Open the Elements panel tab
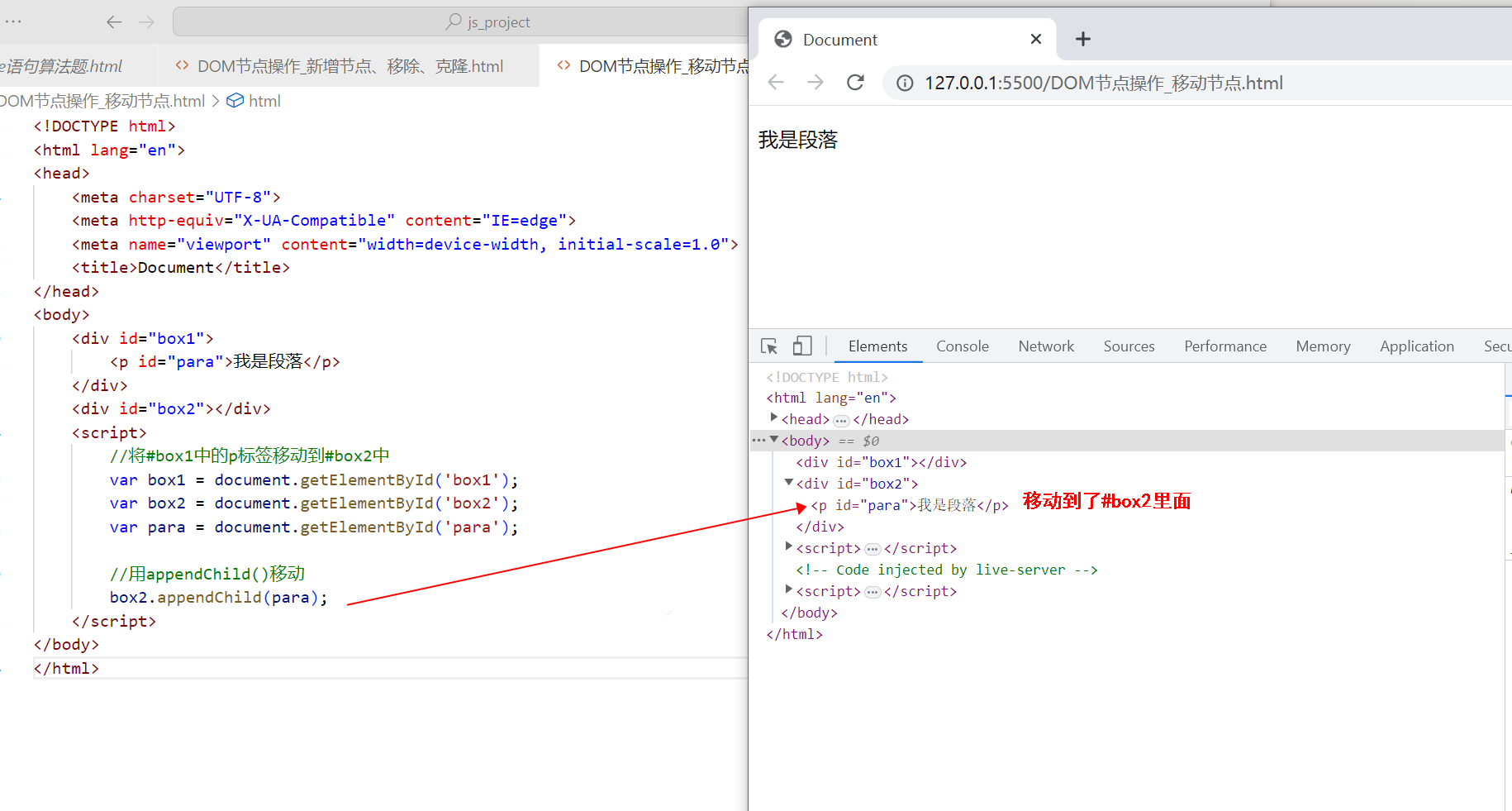The image size is (1512, 811). 878,346
